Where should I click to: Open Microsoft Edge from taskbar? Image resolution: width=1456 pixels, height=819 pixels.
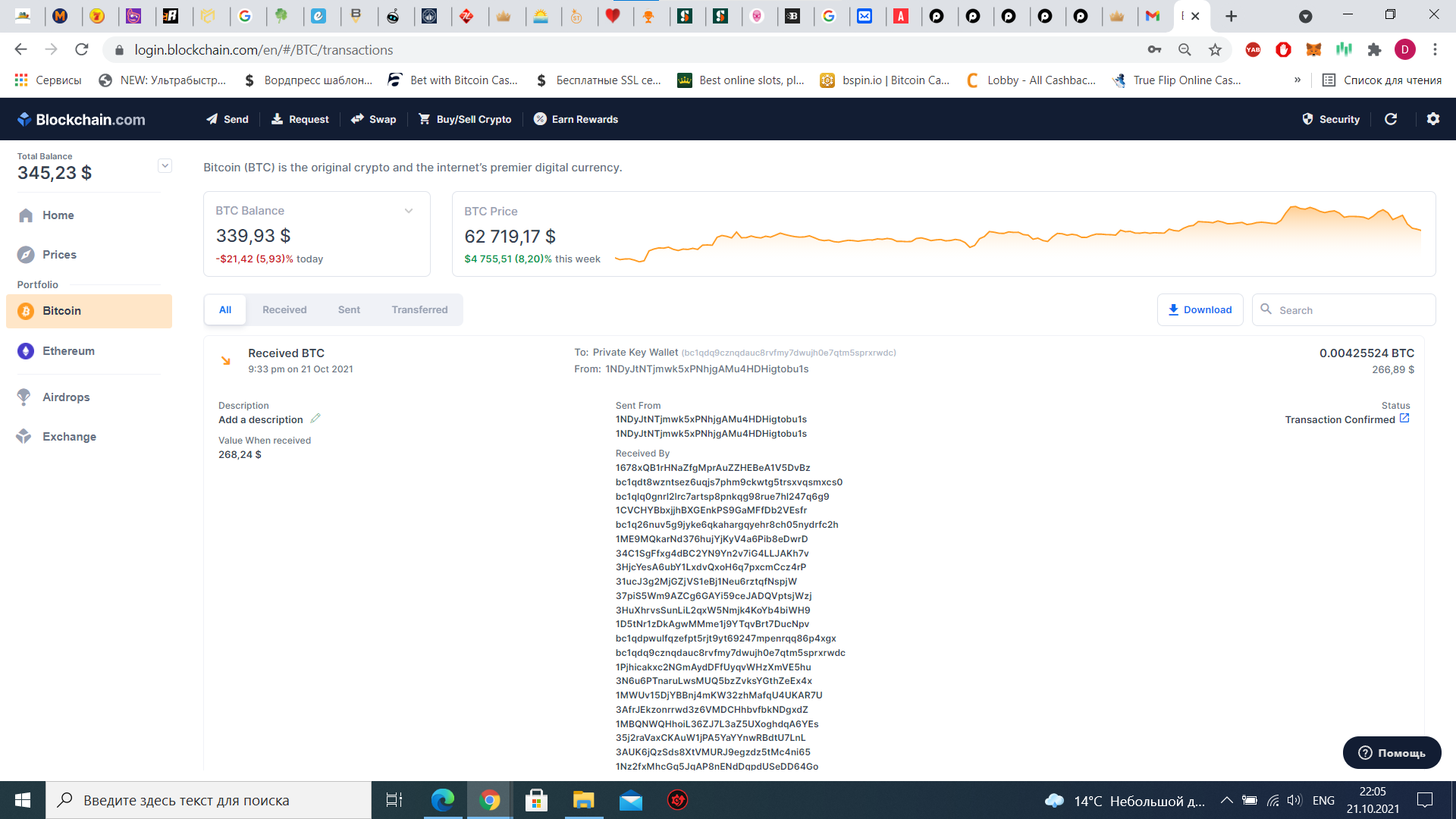(x=442, y=800)
